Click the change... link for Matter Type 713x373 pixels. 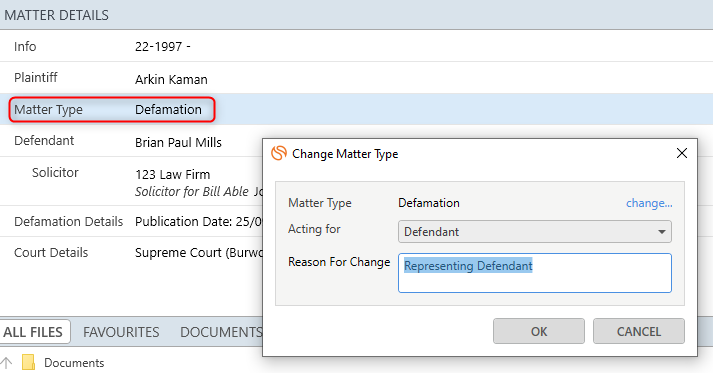coord(649,203)
